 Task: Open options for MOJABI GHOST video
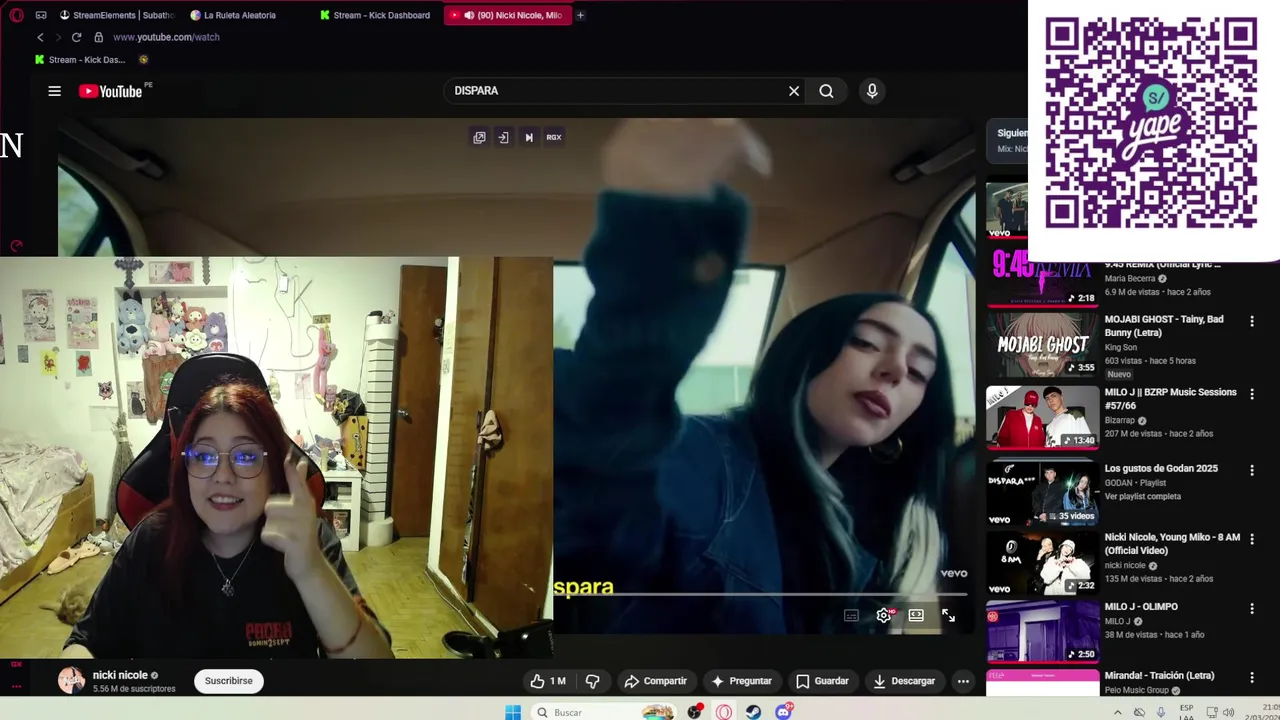point(1252,321)
